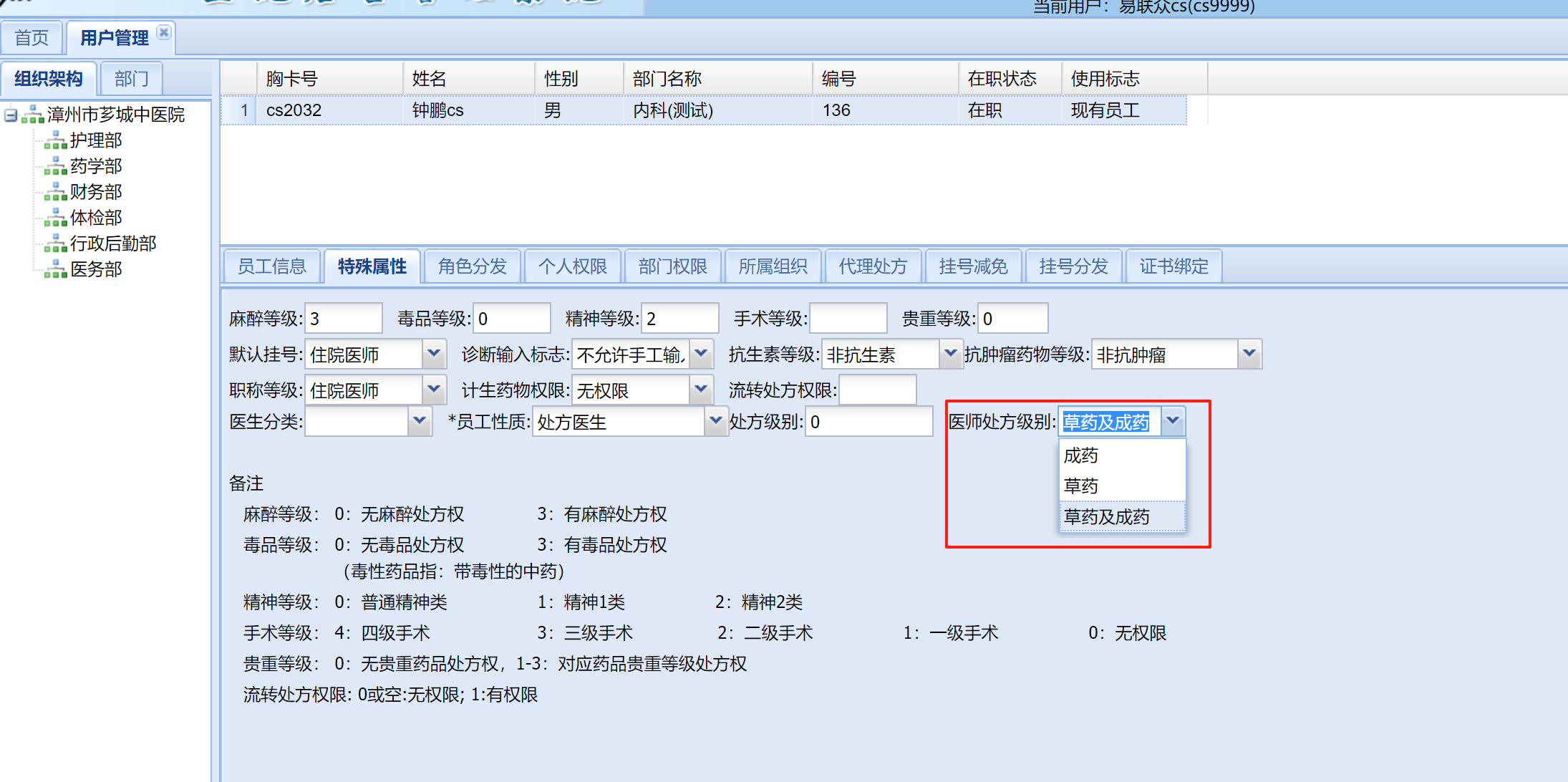Close the 用户管理 tab with its X icon
1568x782 pixels.
pyautogui.click(x=164, y=32)
